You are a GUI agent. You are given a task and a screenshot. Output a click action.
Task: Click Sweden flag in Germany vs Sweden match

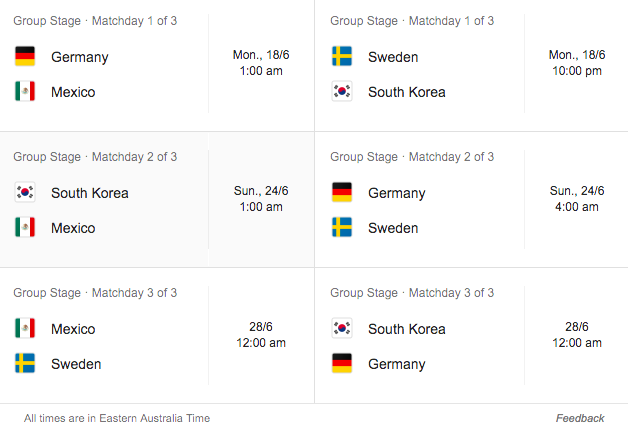pos(342,227)
